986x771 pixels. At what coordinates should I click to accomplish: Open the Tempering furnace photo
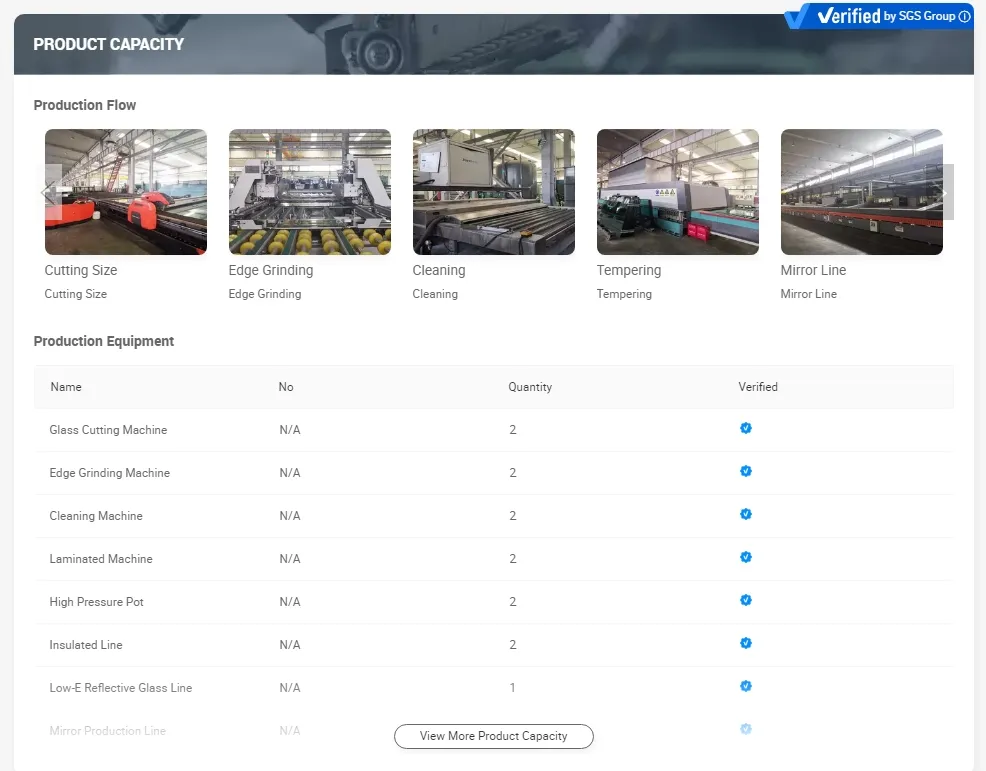pos(677,192)
